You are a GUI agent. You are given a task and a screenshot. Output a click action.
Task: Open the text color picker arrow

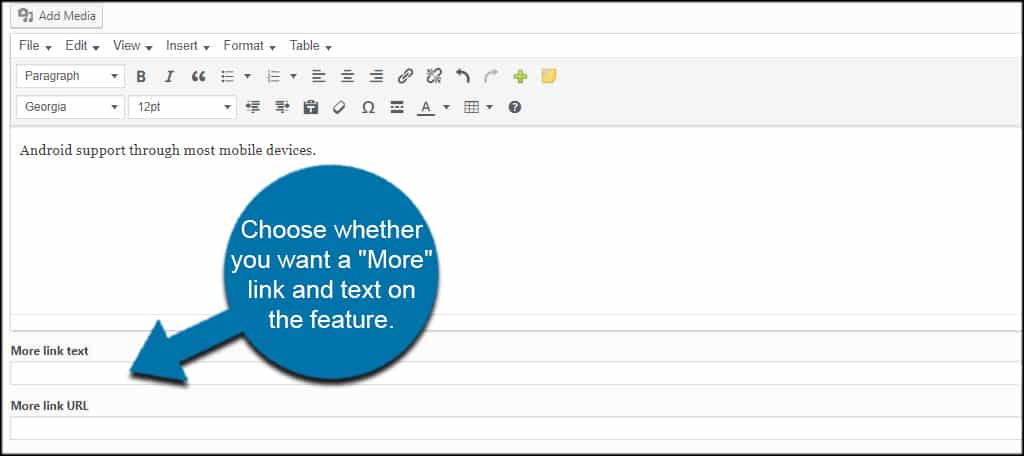[447, 107]
